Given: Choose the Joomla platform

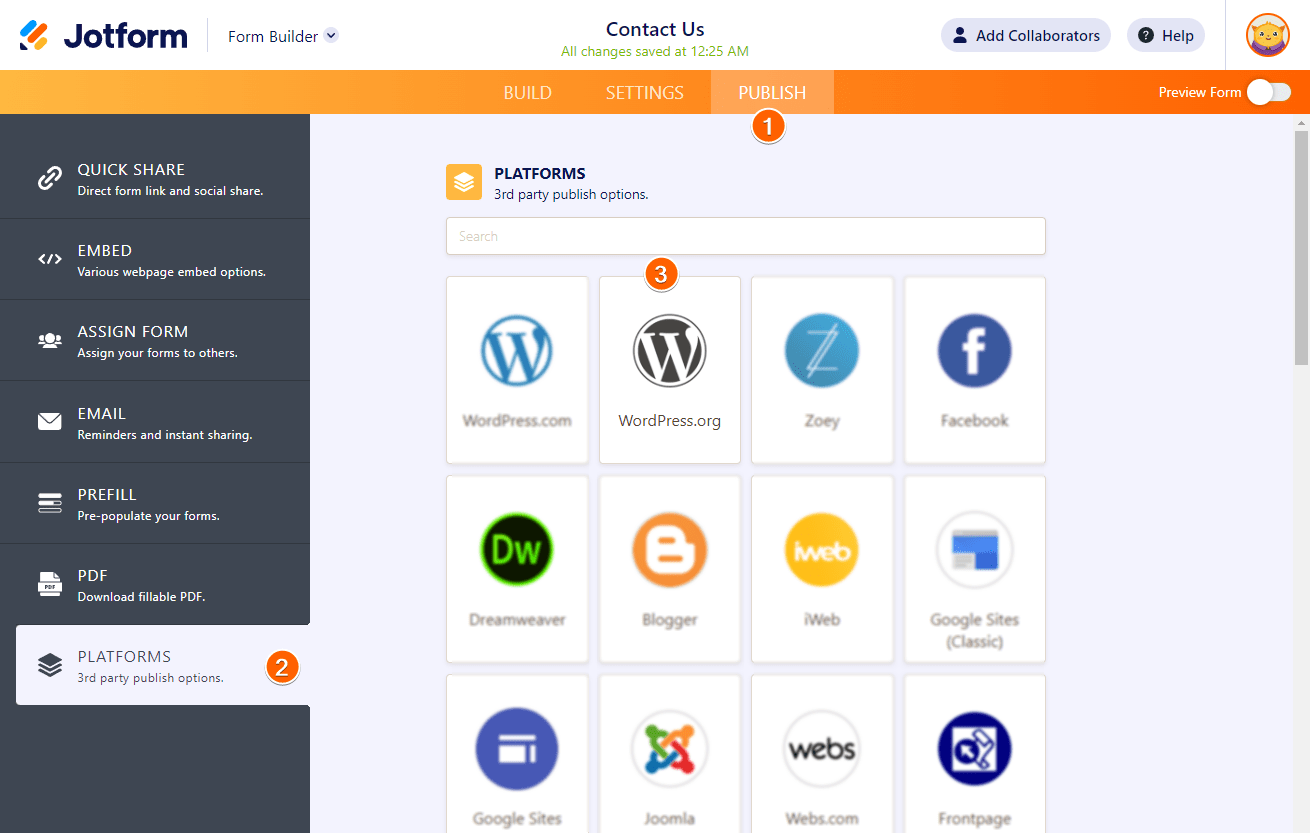Looking at the screenshot, I should 670,754.
